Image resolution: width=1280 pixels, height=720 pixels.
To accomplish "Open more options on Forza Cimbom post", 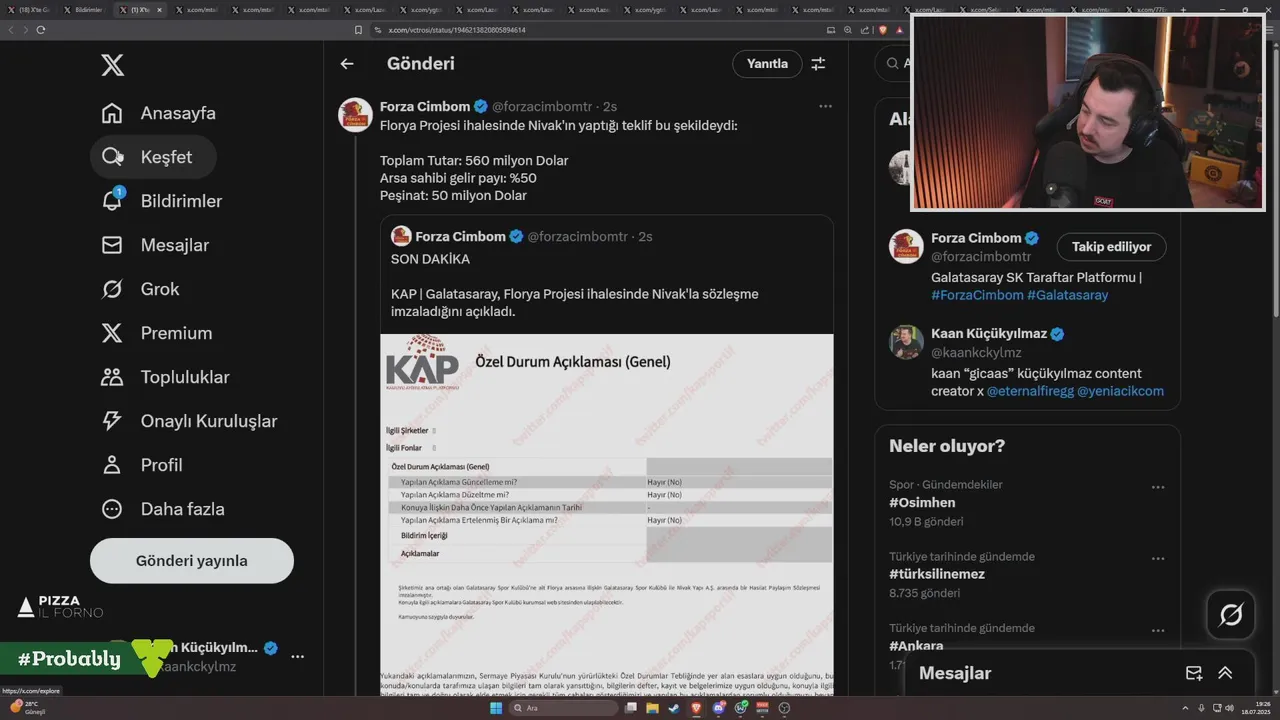I will click(825, 106).
